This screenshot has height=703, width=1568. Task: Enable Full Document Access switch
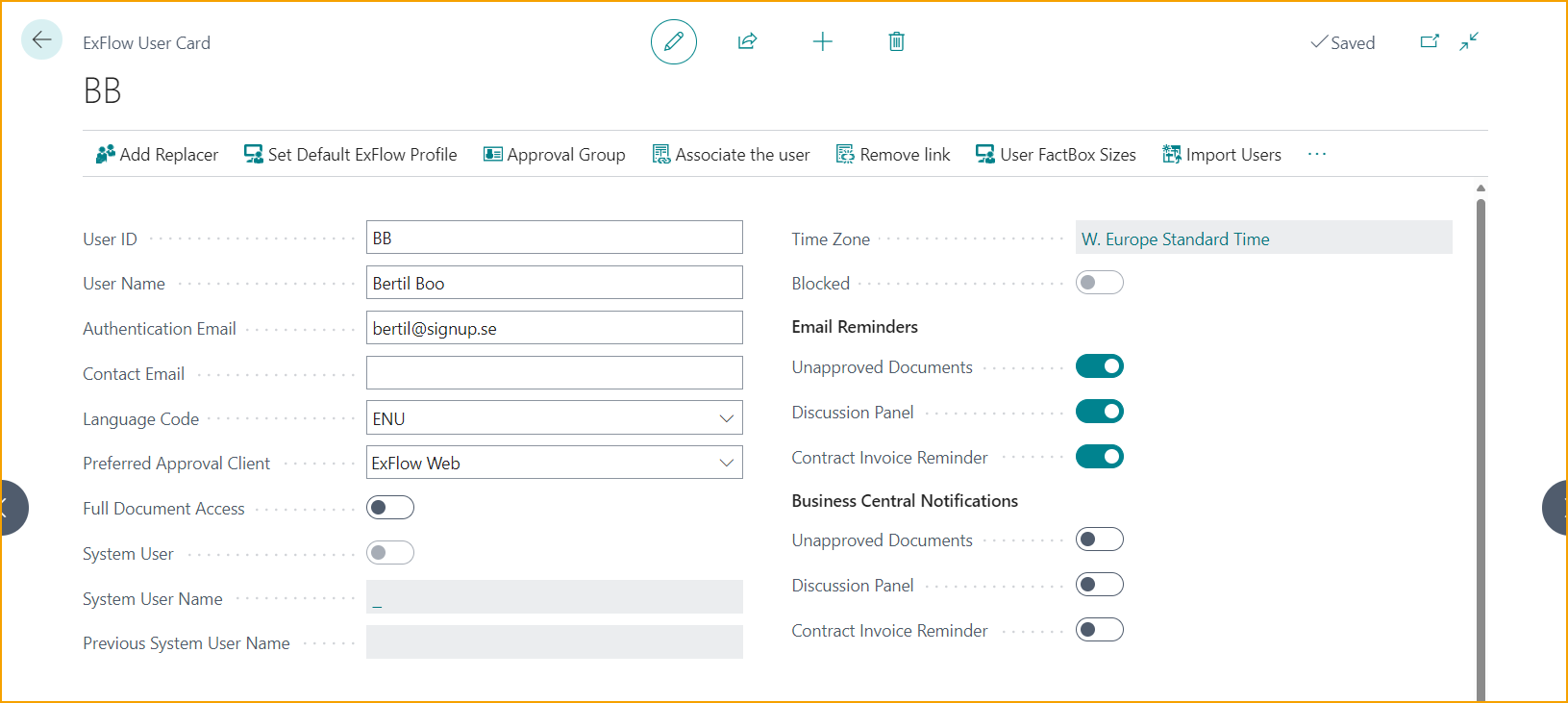click(390, 508)
